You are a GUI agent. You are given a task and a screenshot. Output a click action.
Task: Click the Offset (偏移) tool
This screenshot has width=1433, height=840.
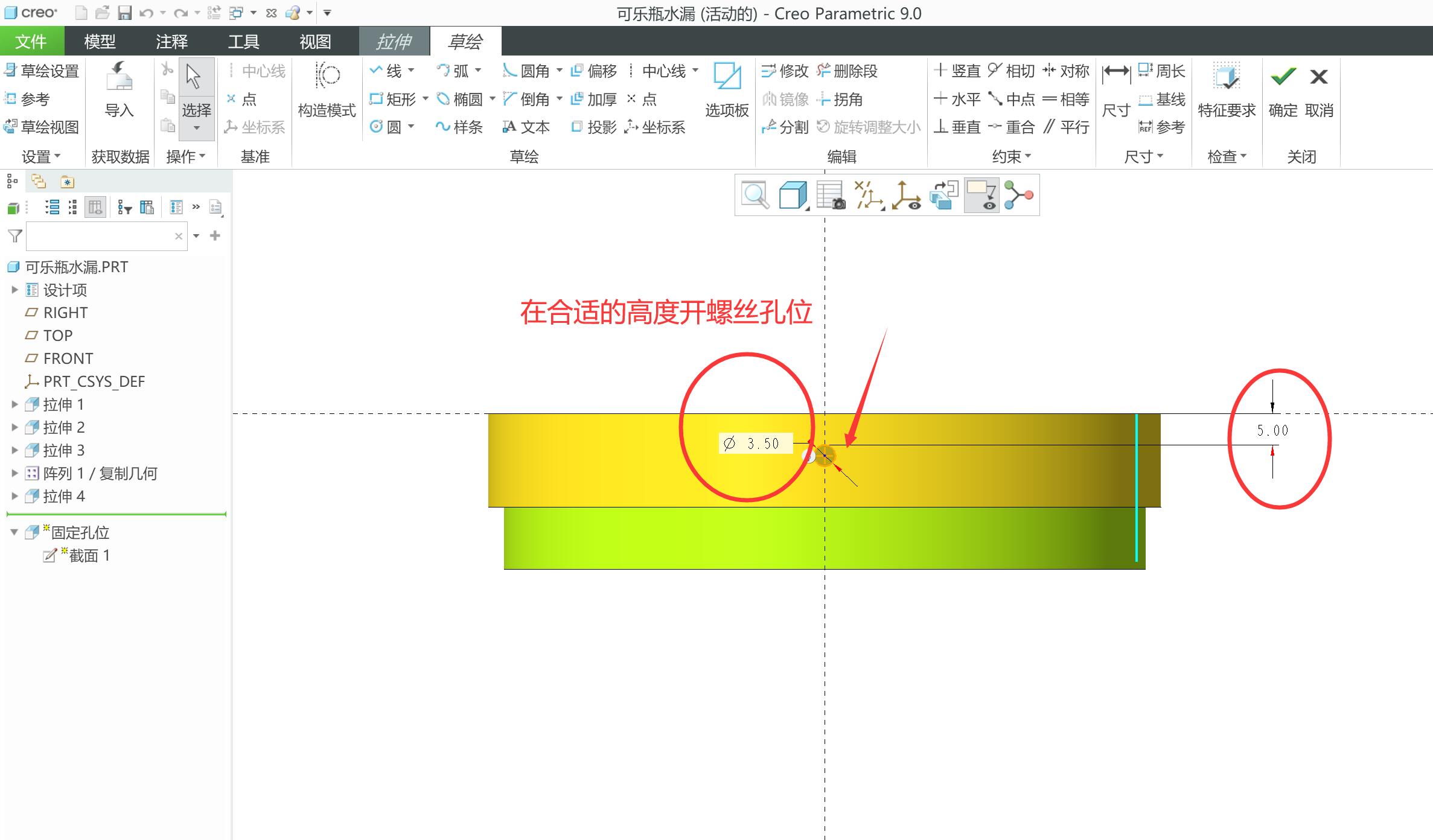(594, 71)
